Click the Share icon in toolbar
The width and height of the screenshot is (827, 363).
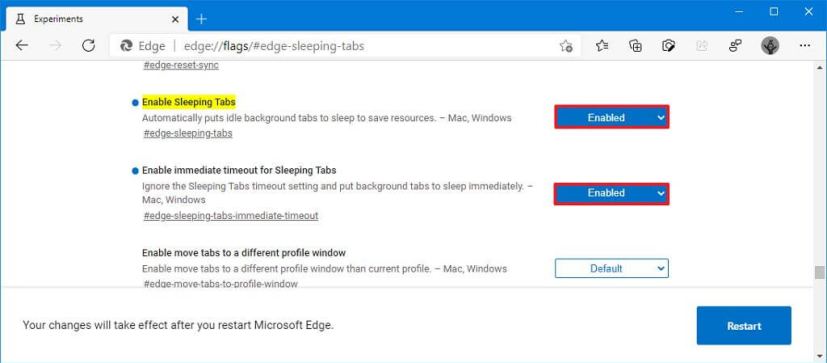pos(701,46)
